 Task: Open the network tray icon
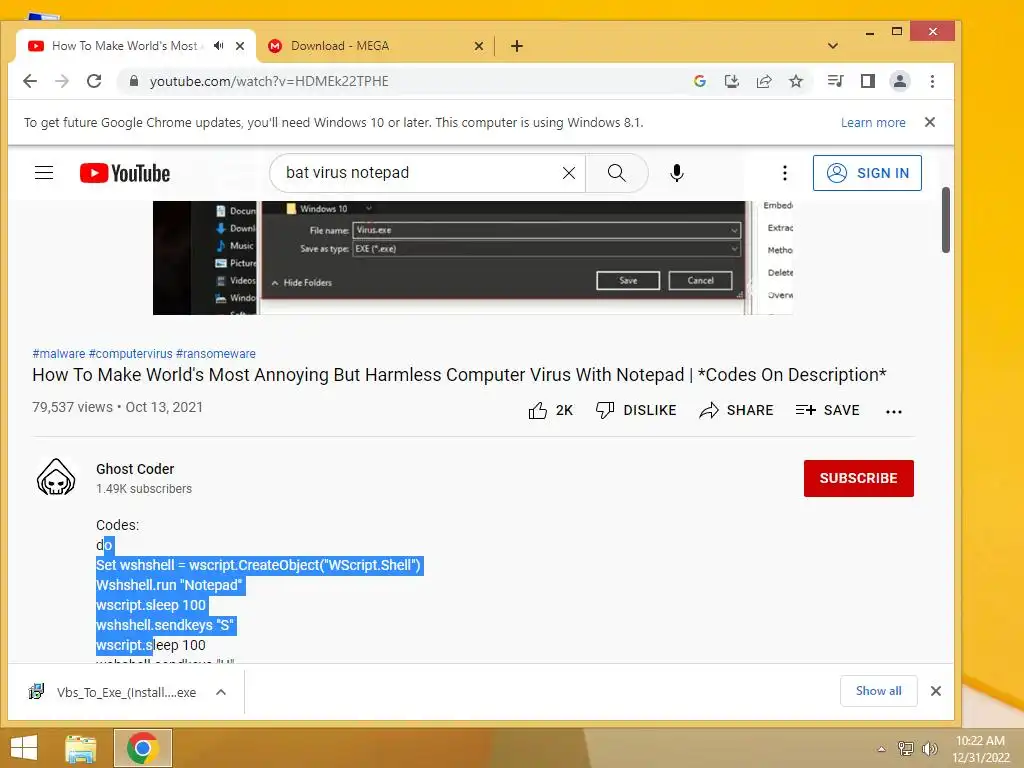coord(906,749)
